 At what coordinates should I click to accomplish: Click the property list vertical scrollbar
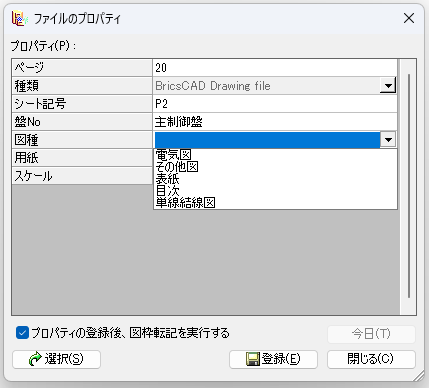(x=409, y=186)
